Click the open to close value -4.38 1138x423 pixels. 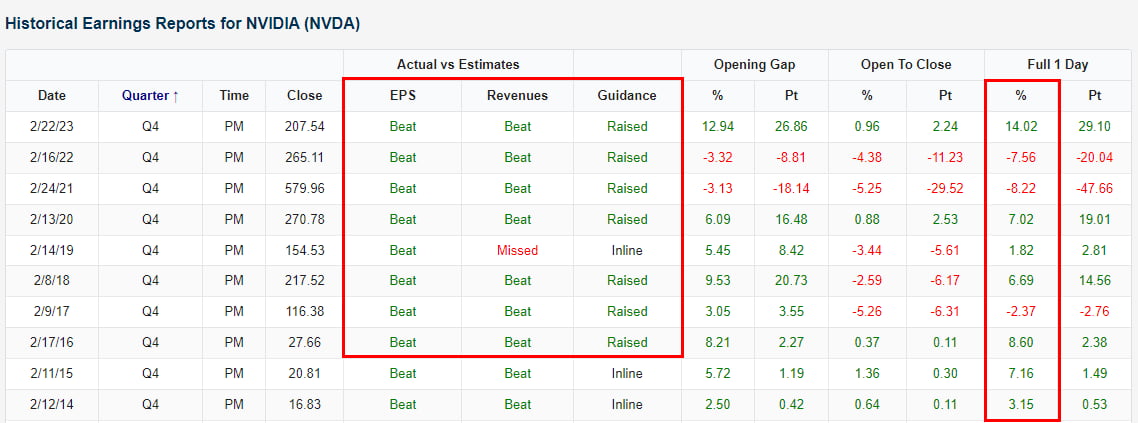tap(869, 157)
